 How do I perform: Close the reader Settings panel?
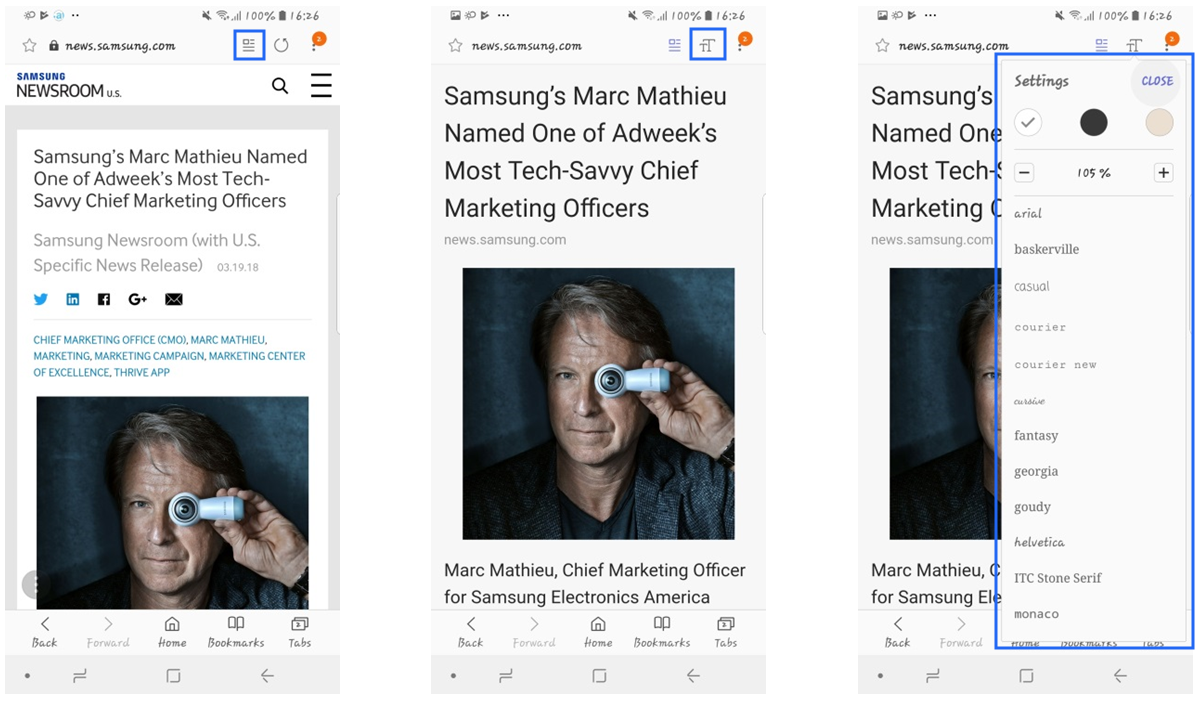coord(1157,81)
